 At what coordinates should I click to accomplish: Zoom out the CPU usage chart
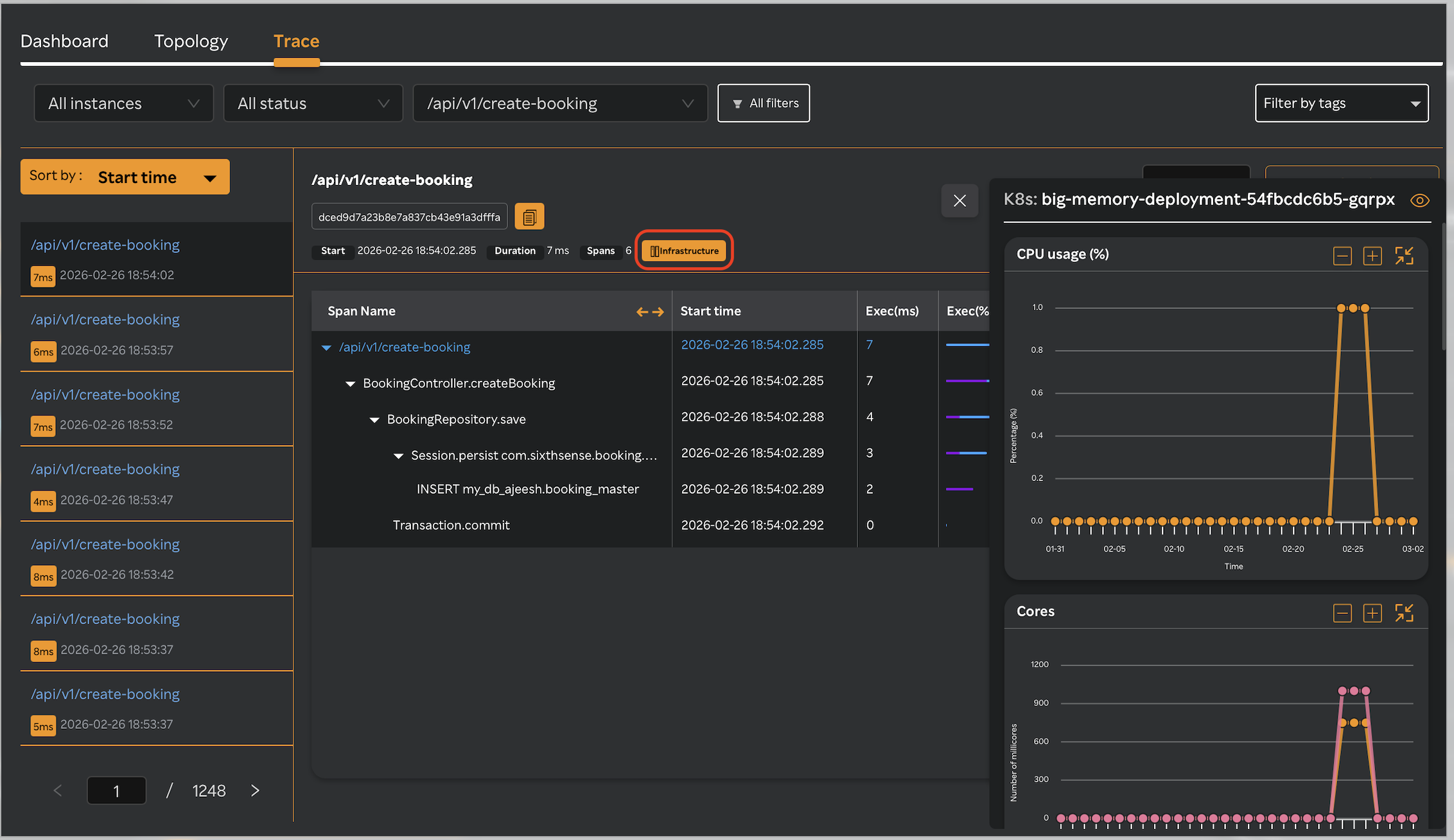(x=1342, y=256)
